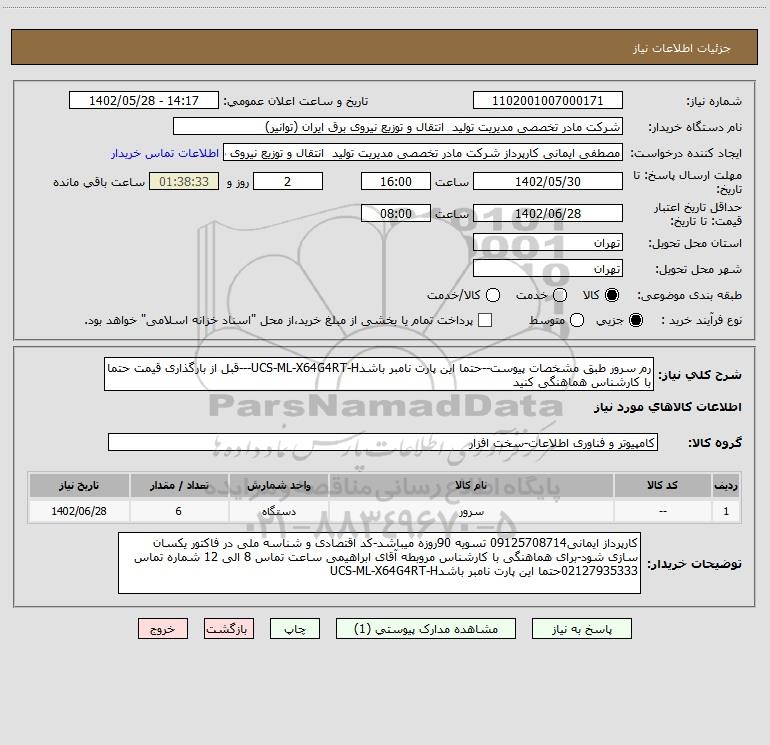Select the کالا/خدمت radio button
Viewport: 770px width, 745px height.
click(493, 295)
